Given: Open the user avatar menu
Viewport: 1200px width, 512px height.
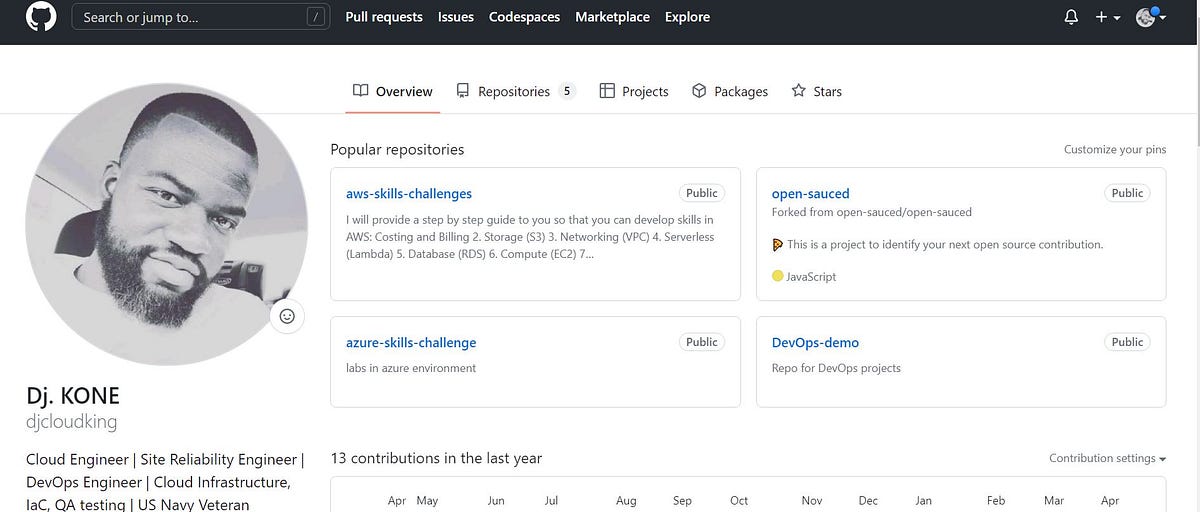Looking at the screenshot, I should click(x=1151, y=17).
